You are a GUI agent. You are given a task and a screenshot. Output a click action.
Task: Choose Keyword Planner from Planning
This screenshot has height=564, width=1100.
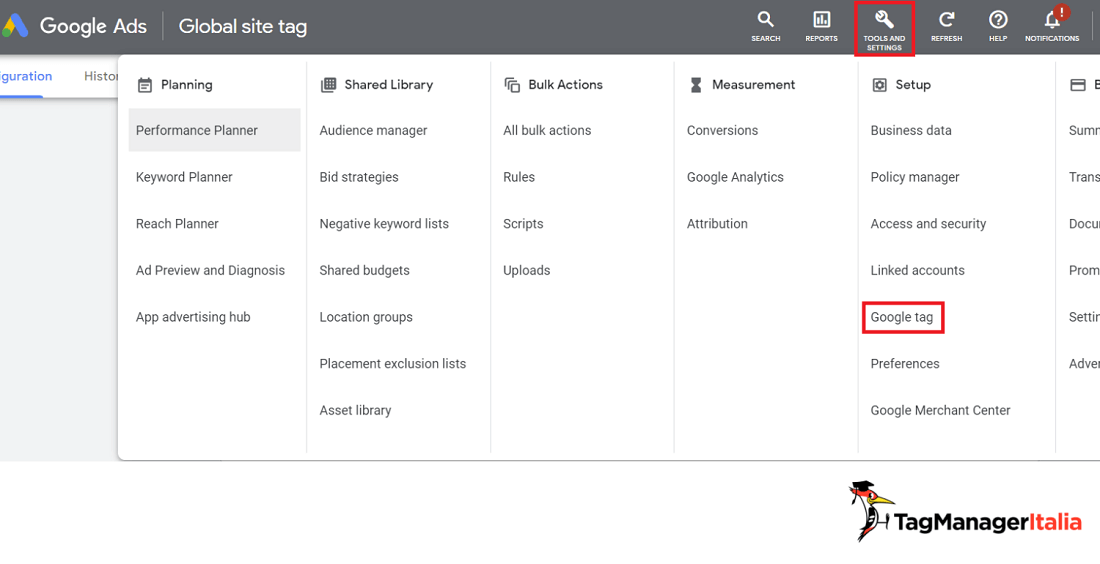pyautogui.click(x=184, y=177)
